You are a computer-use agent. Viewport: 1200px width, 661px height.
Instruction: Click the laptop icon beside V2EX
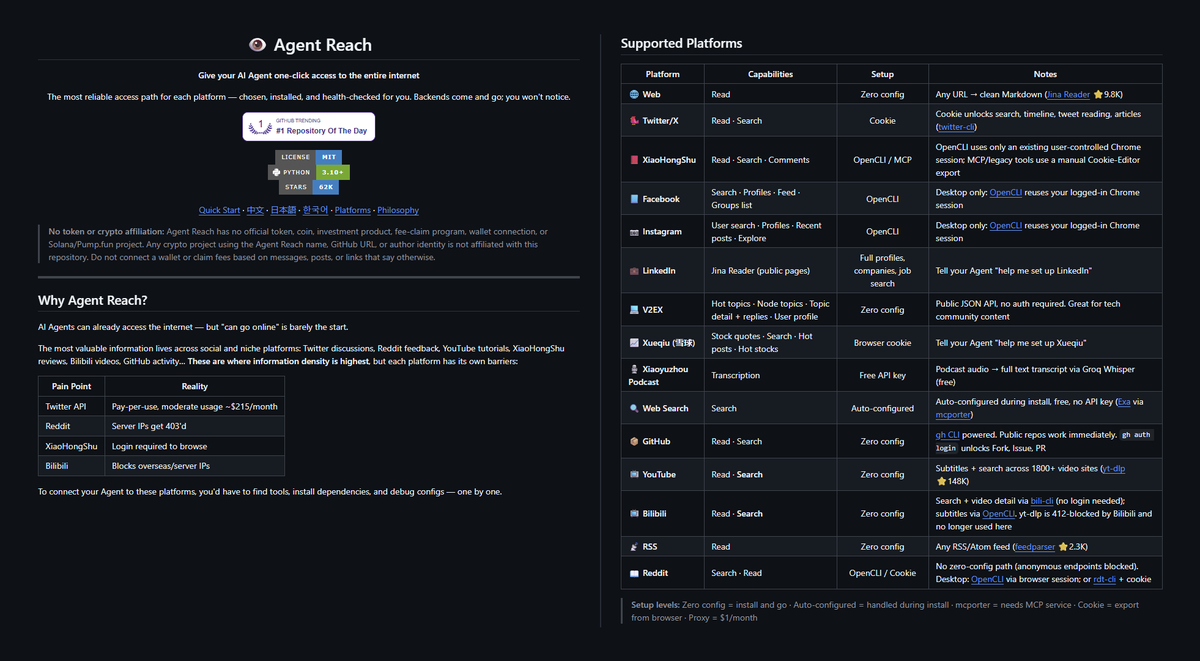(x=634, y=310)
